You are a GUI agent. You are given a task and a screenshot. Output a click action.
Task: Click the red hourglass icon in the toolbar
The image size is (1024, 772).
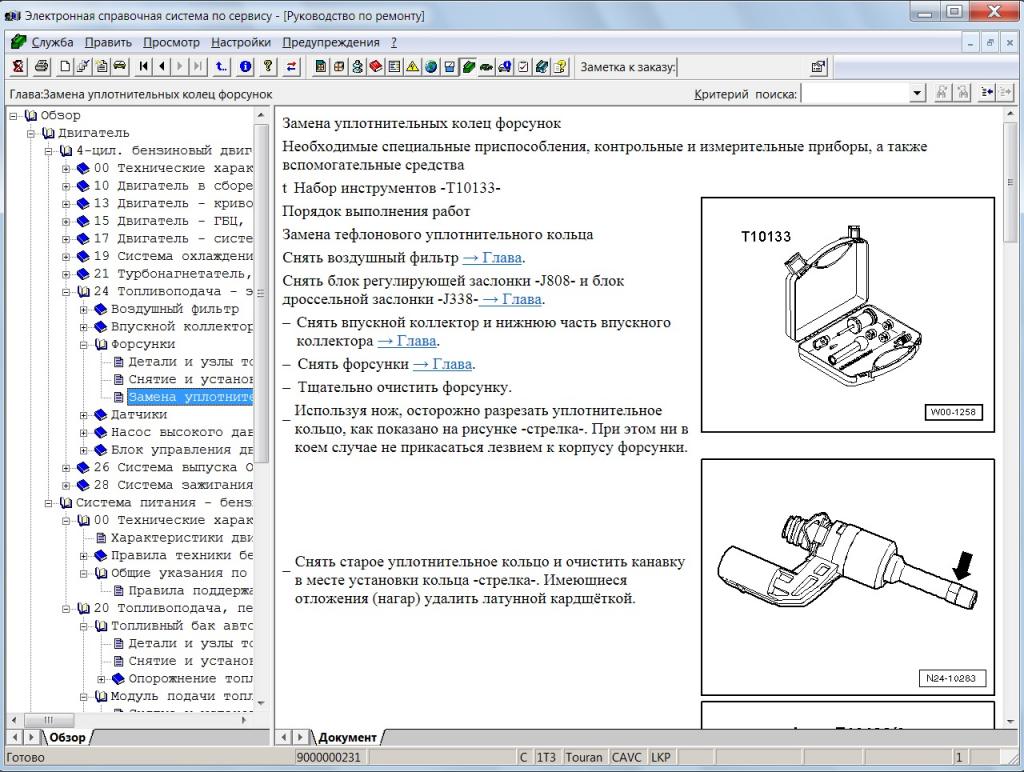(18, 67)
